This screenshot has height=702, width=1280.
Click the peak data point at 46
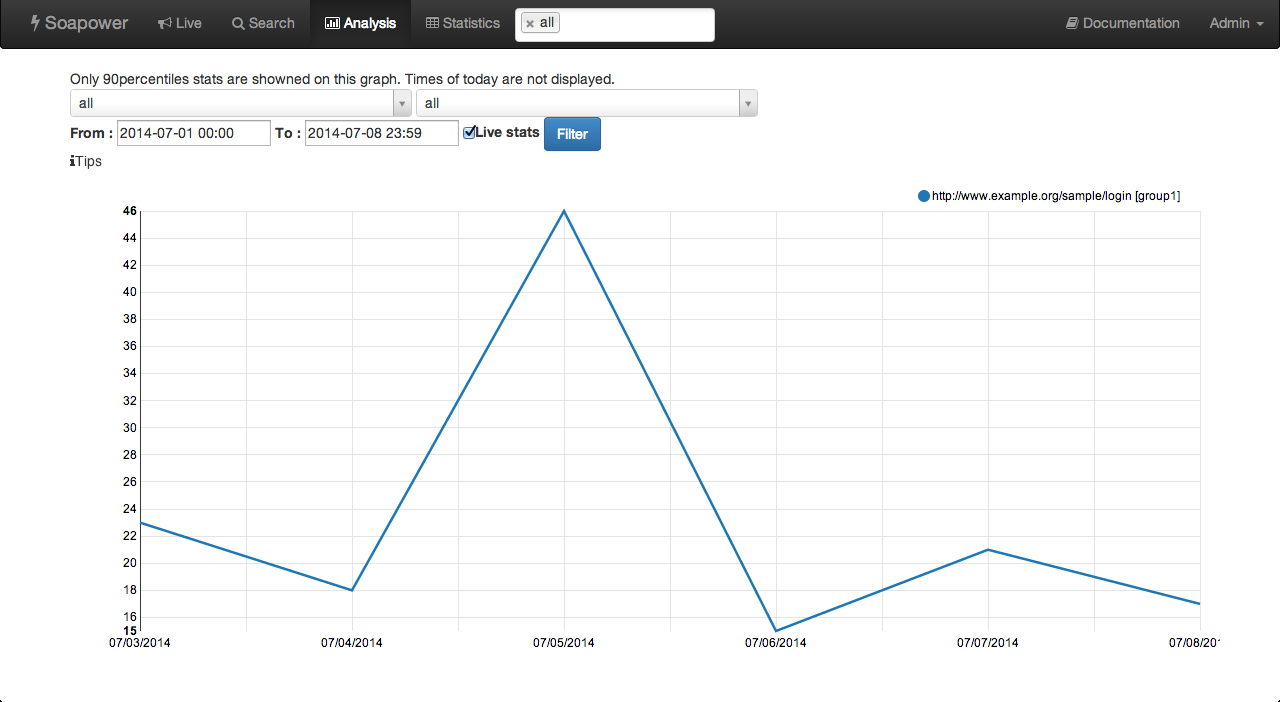click(x=564, y=211)
